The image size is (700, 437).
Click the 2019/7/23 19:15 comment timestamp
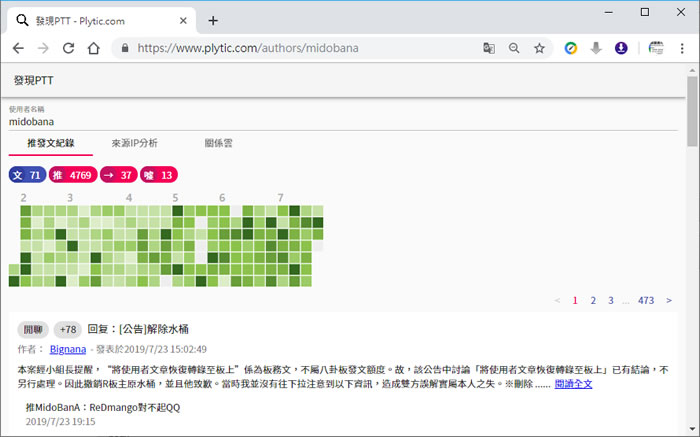coord(61,421)
